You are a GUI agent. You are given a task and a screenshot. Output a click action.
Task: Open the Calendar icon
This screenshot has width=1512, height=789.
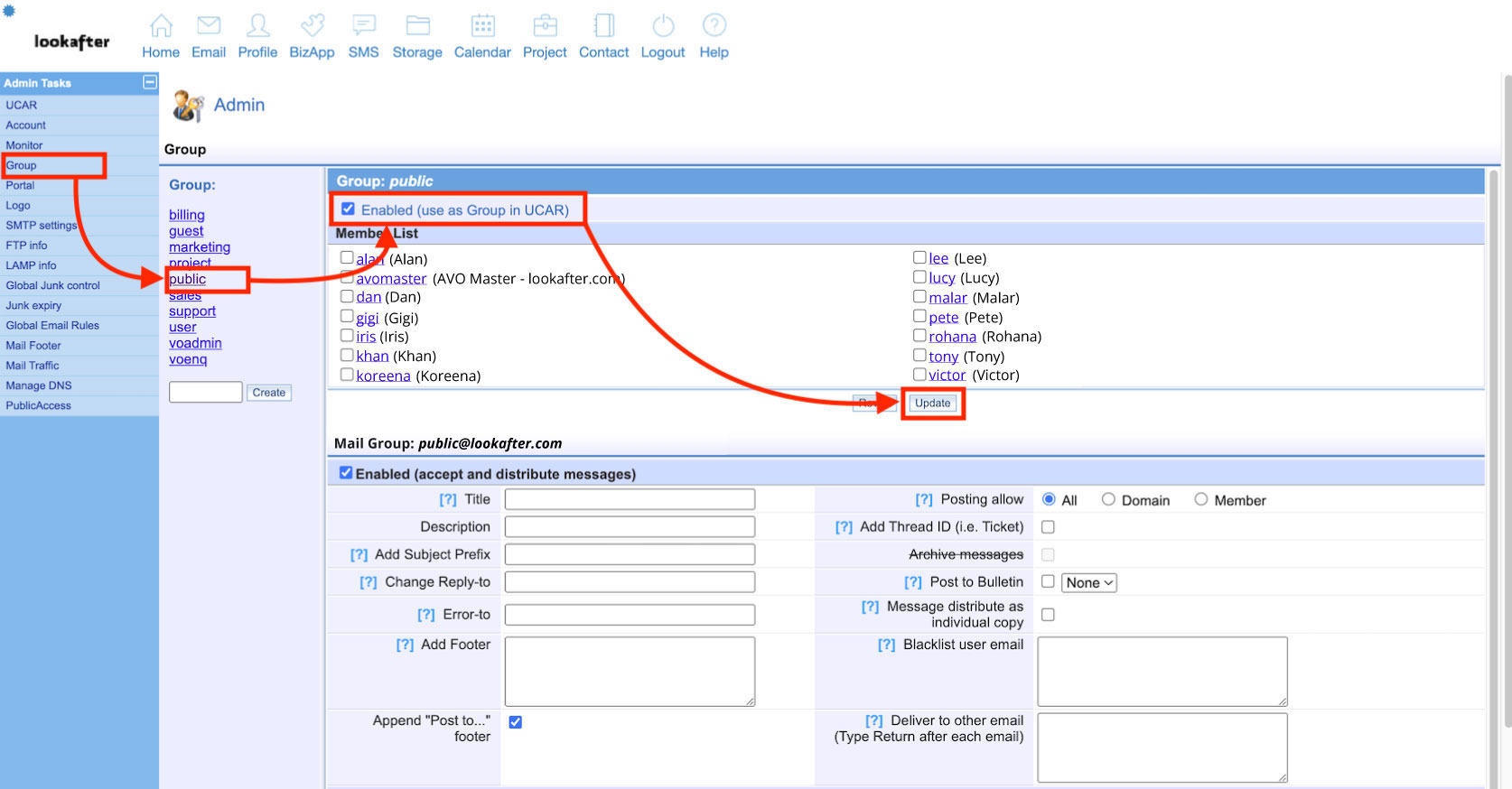coord(482,26)
